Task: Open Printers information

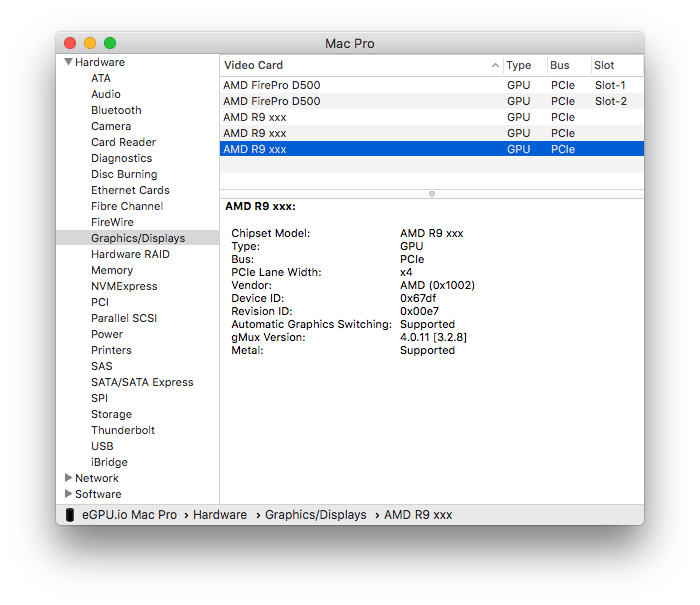Action: 111,350
